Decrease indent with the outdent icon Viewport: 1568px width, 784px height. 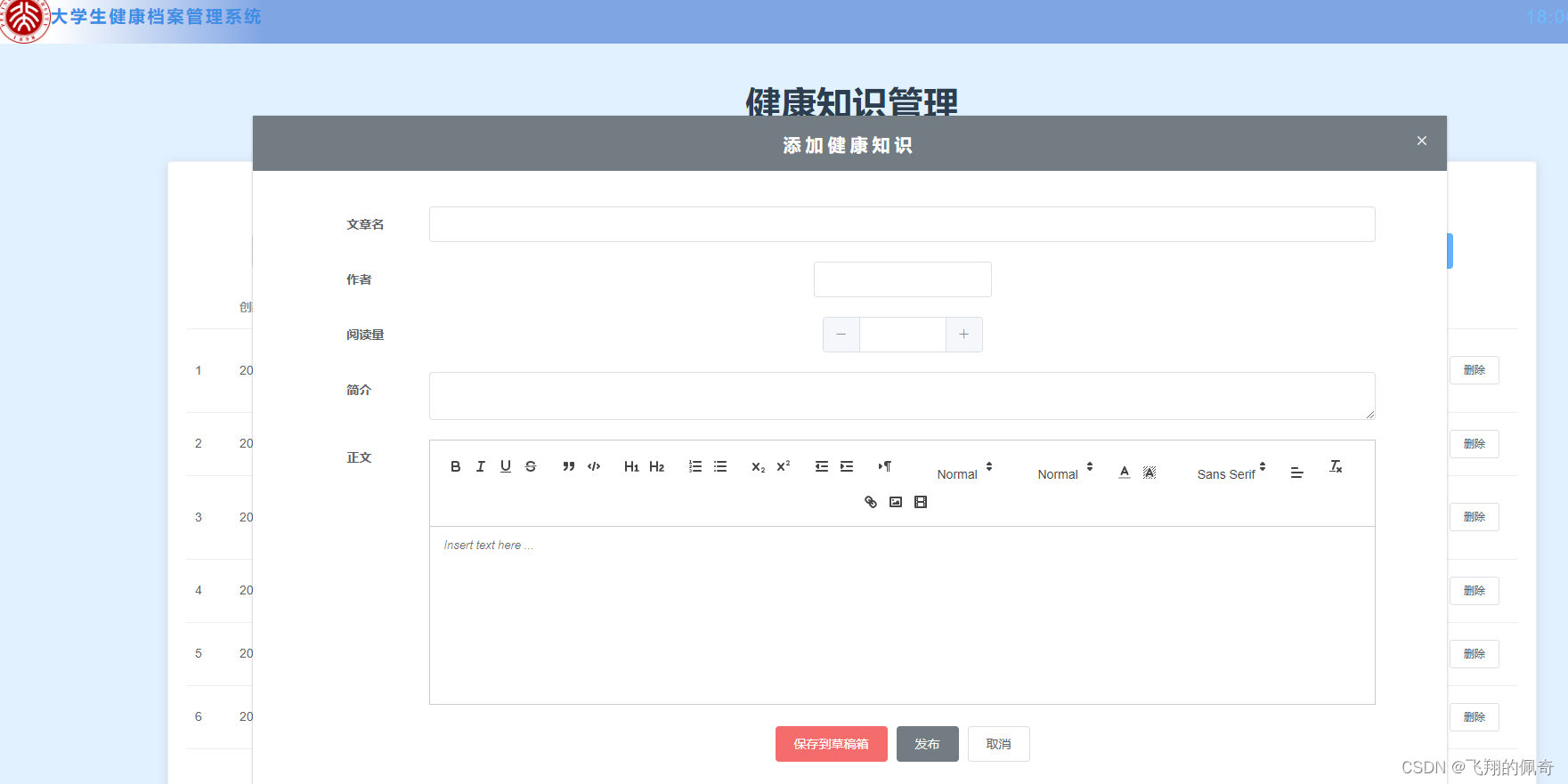click(822, 466)
